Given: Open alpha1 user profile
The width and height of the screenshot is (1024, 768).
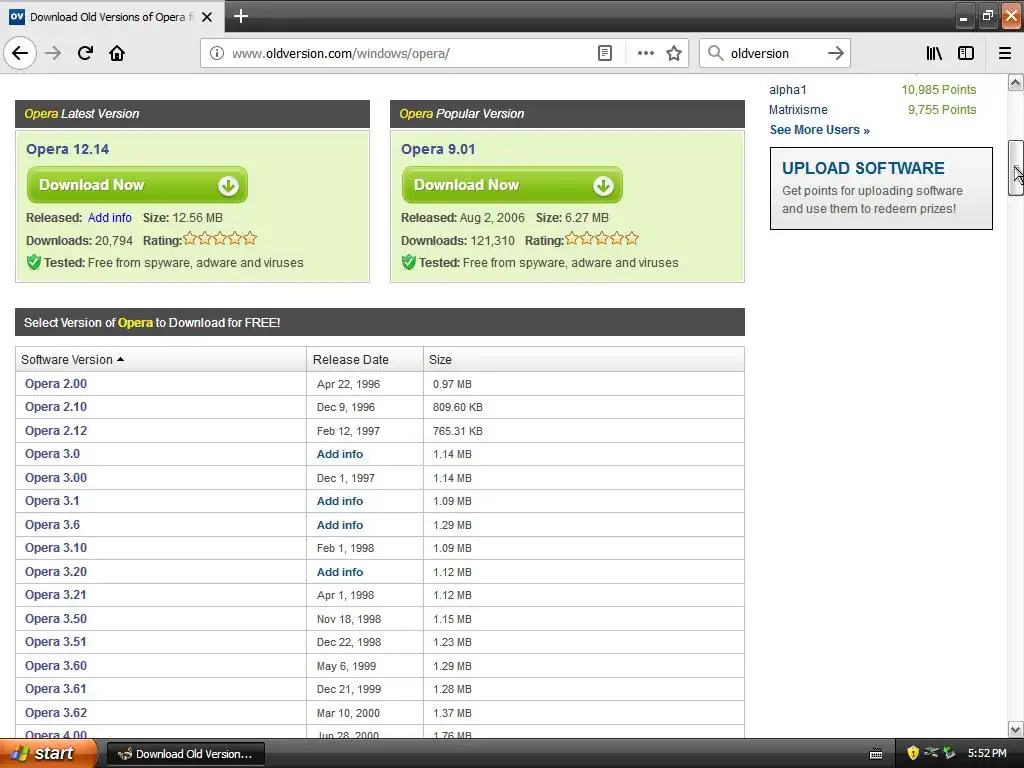Looking at the screenshot, I should pos(788,89).
